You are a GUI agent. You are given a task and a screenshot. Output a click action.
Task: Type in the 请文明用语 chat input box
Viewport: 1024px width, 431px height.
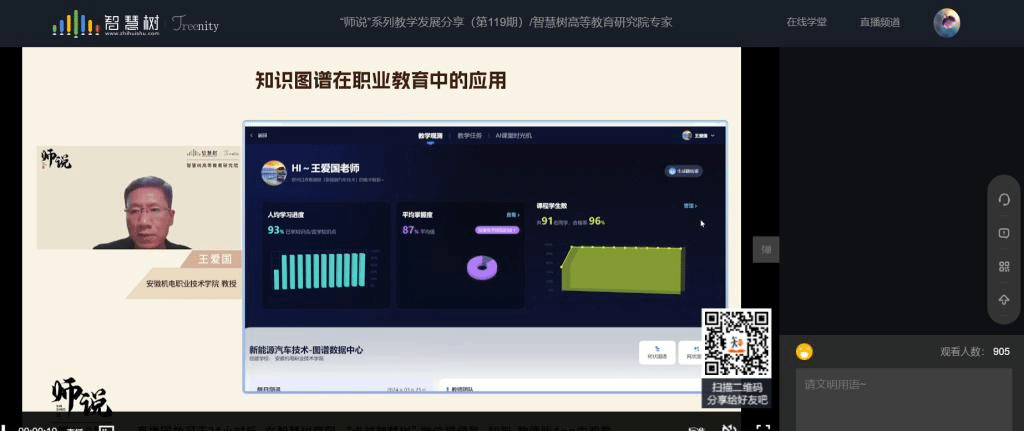pyautogui.click(x=890, y=395)
